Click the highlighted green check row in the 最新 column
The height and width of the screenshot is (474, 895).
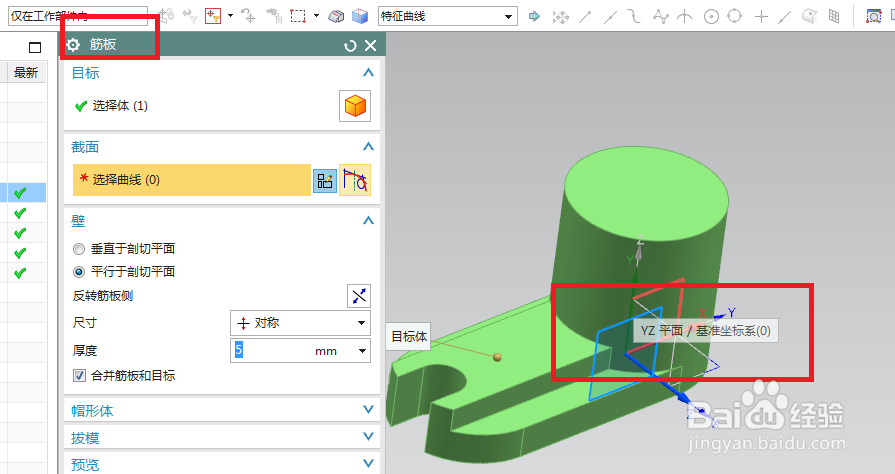click(x=26, y=193)
